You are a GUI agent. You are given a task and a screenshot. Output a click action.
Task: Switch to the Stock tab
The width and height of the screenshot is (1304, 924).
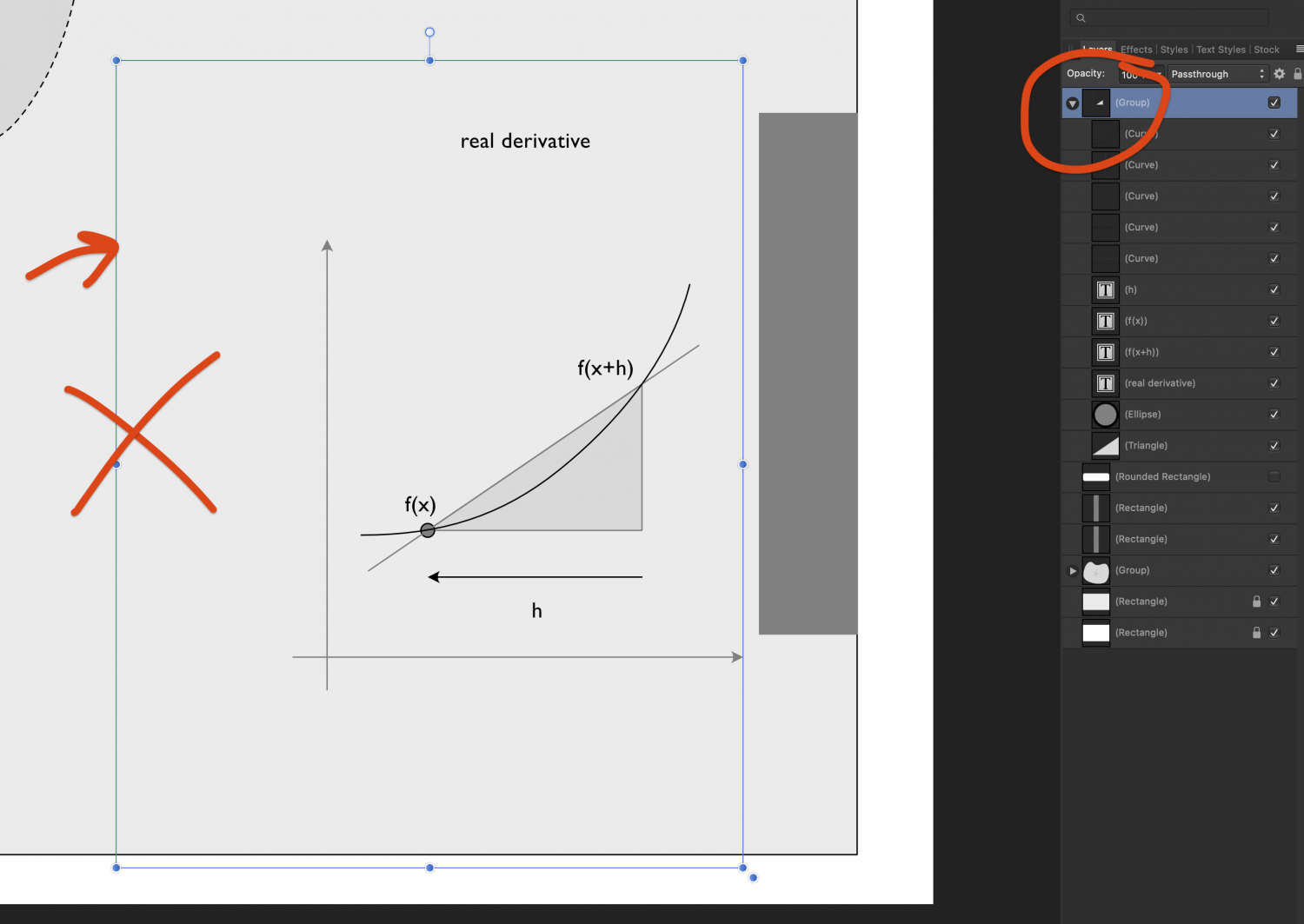[x=1267, y=50]
